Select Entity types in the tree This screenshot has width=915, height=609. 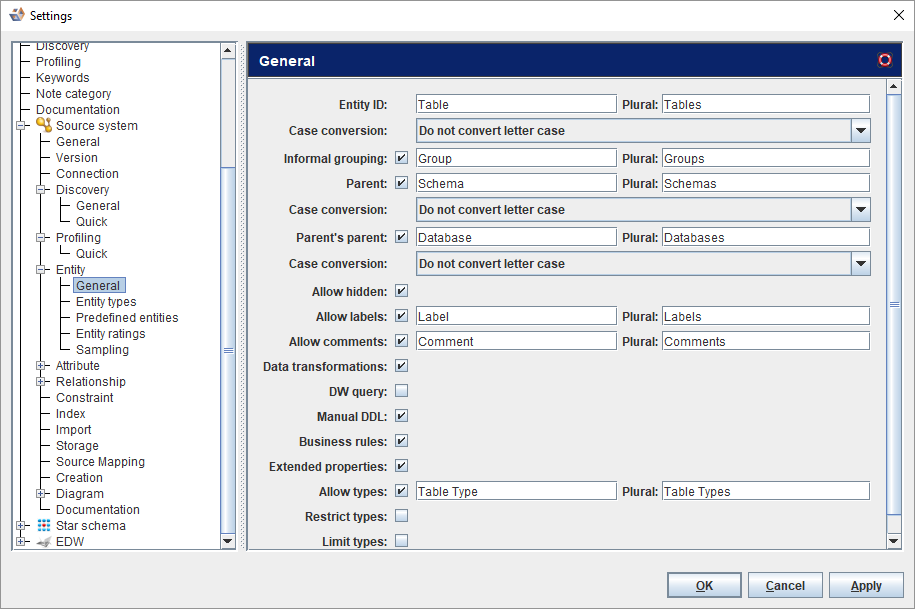(106, 302)
